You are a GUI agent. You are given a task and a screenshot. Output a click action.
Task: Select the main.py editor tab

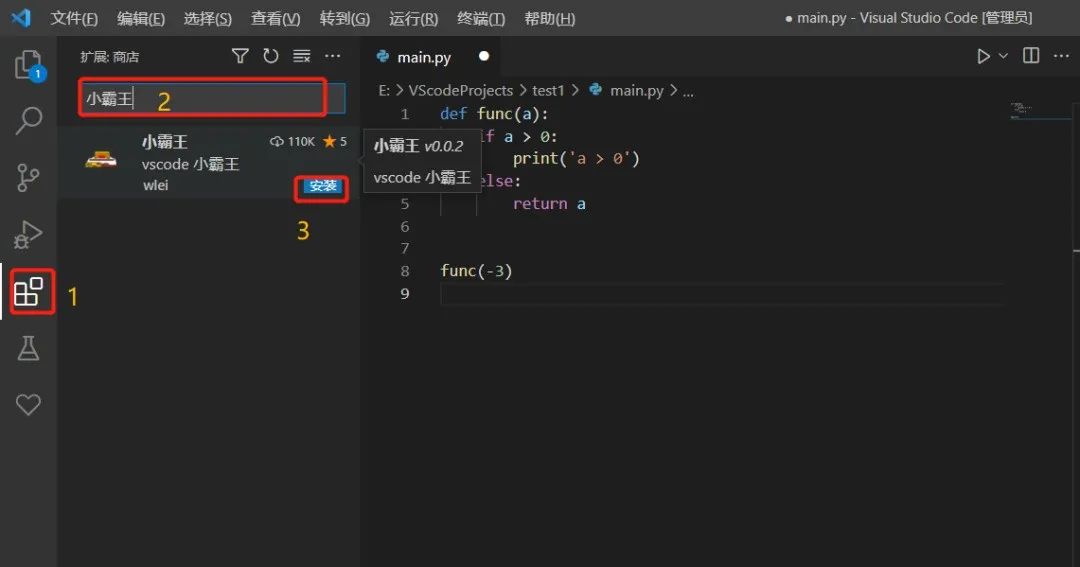click(x=431, y=56)
